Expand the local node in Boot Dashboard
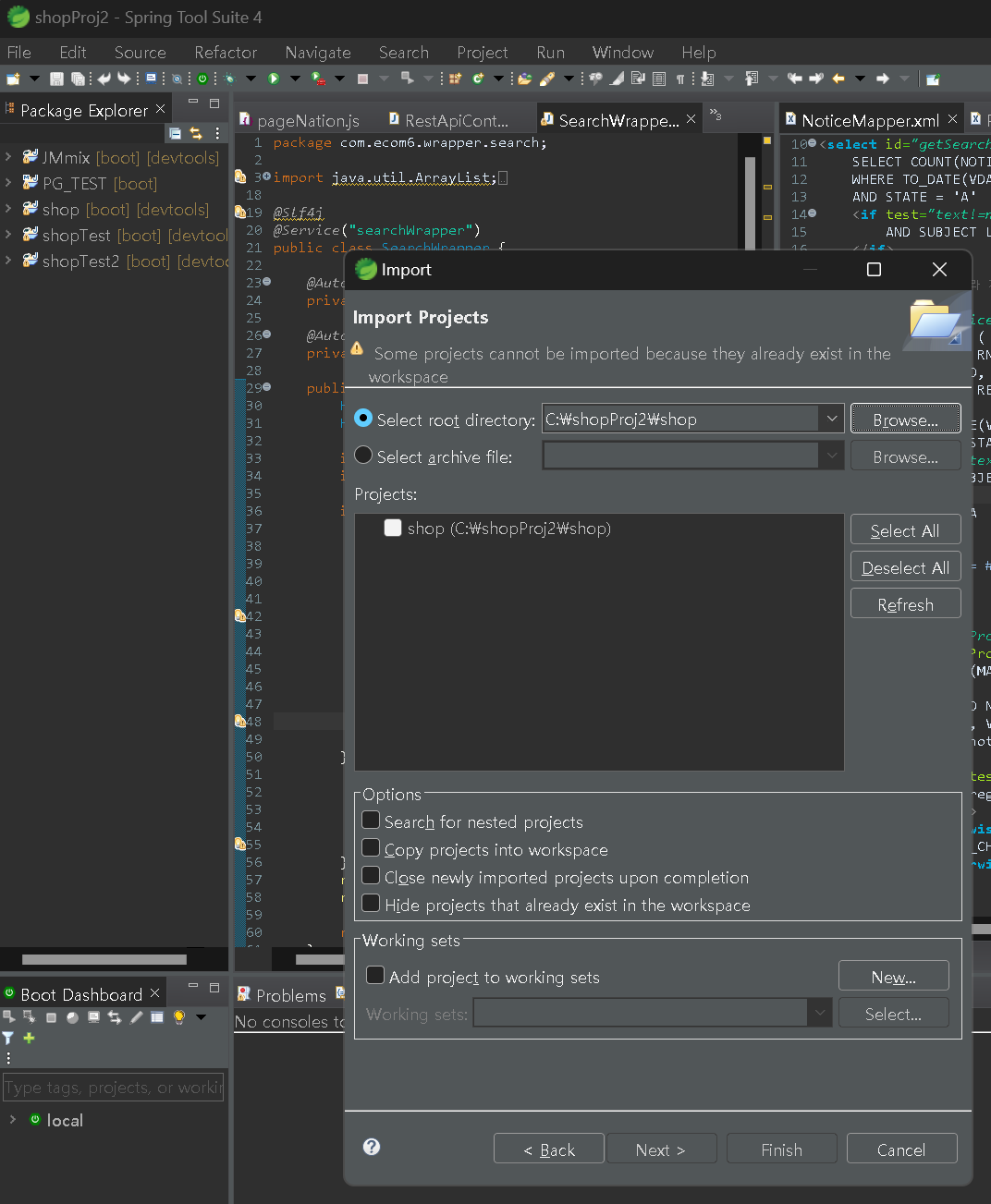The image size is (991, 1204). [12, 1119]
